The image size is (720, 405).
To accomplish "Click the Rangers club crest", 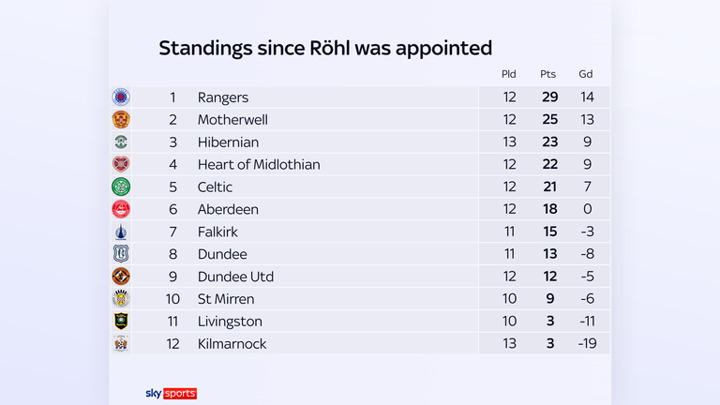I will click(121, 97).
